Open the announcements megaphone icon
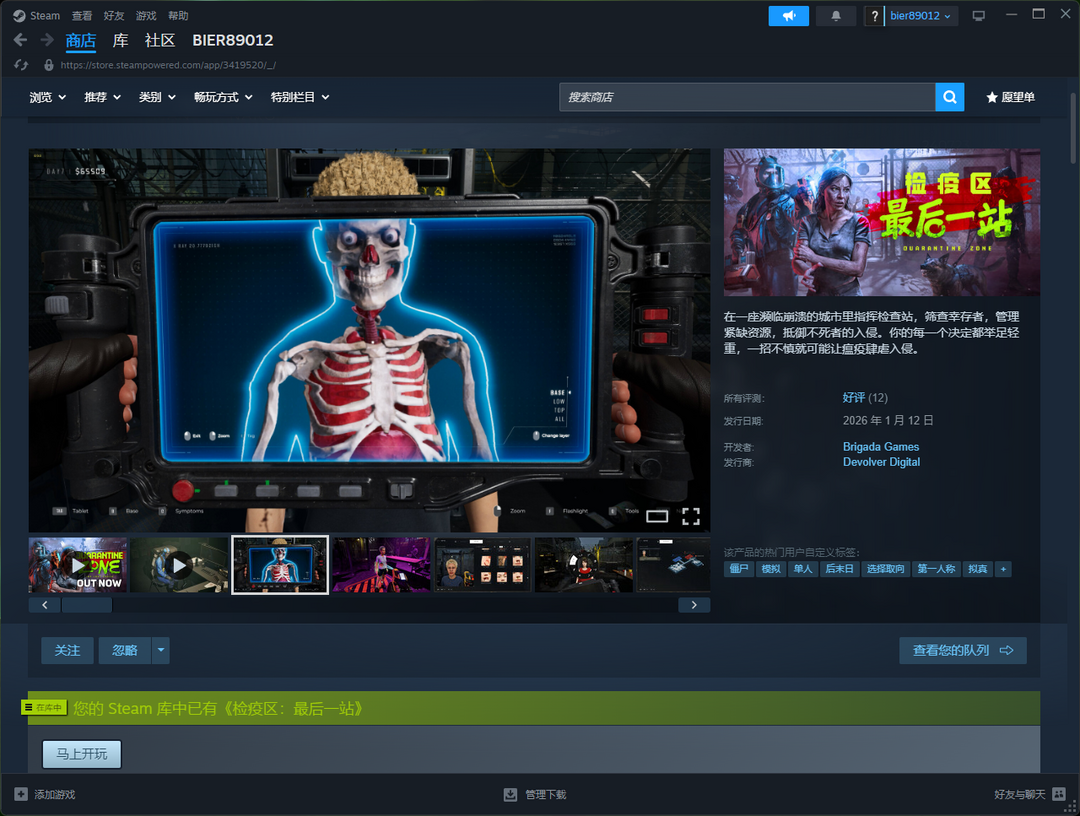This screenshot has width=1080, height=816. 788,16
